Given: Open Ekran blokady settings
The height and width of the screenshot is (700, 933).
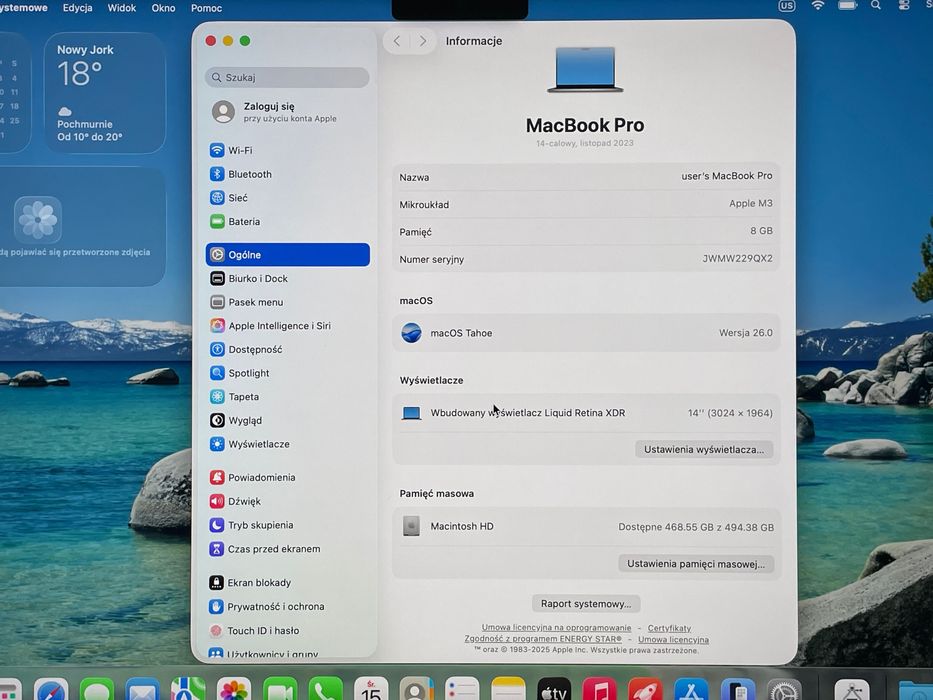Looking at the screenshot, I should (x=250, y=583).
